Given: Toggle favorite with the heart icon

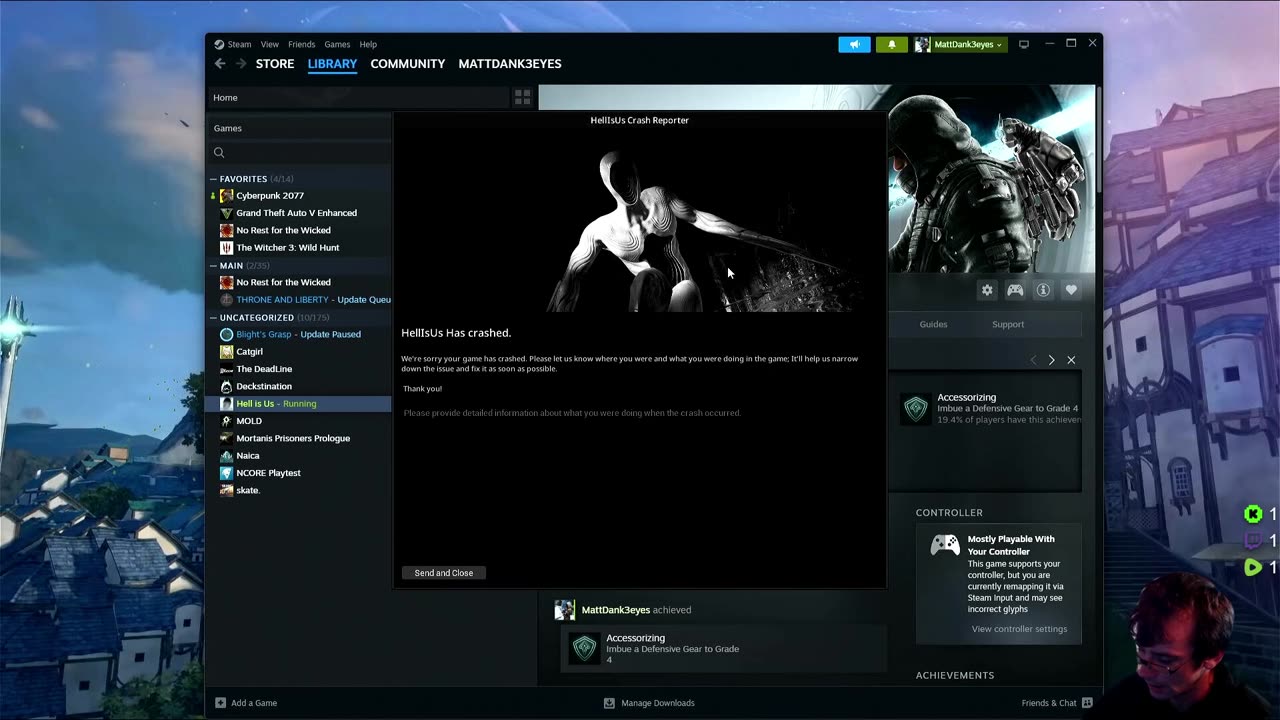Looking at the screenshot, I should tap(1071, 290).
